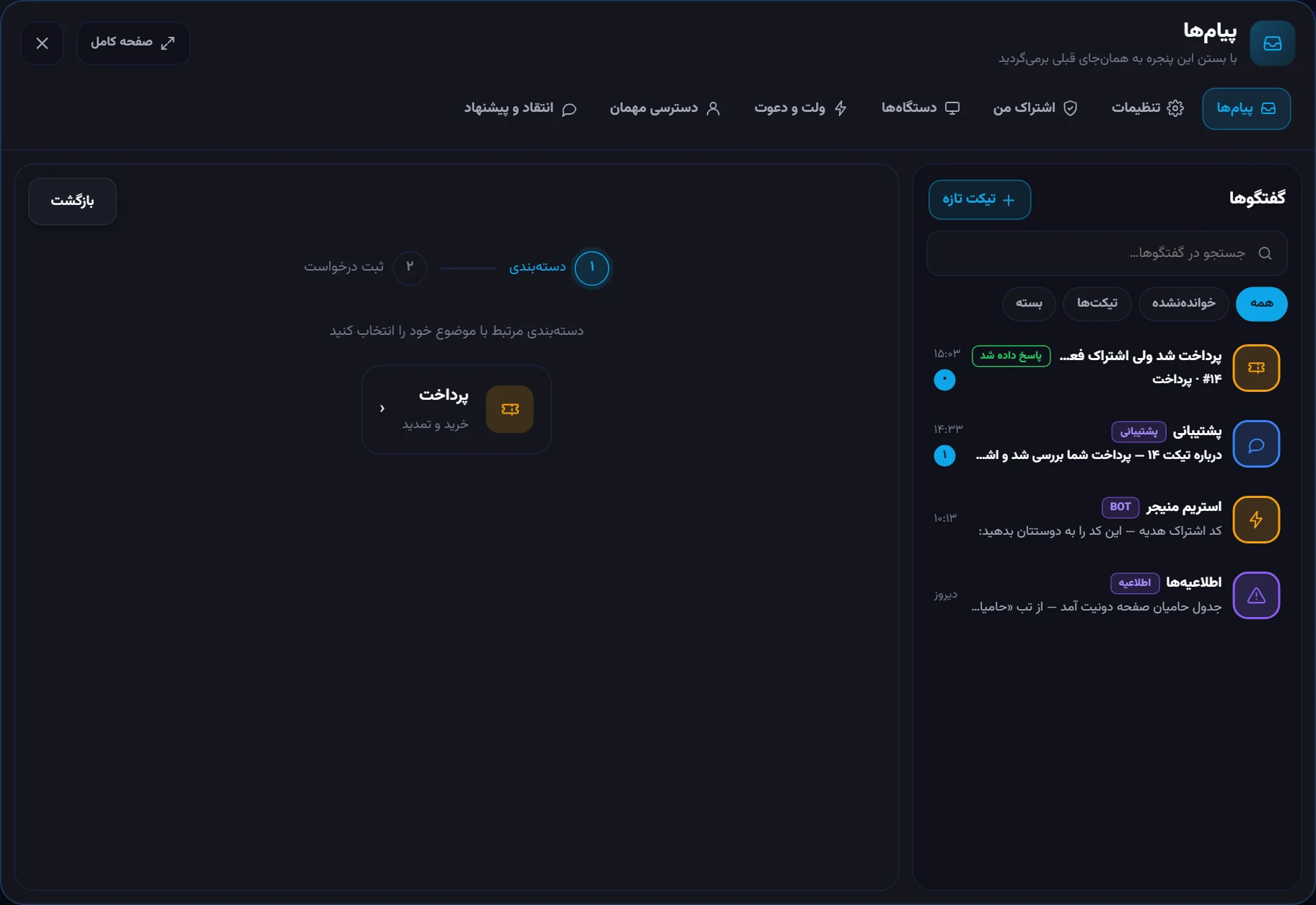Open the پیام‌ها tab
This screenshot has width=1316, height=905.
1246,108
